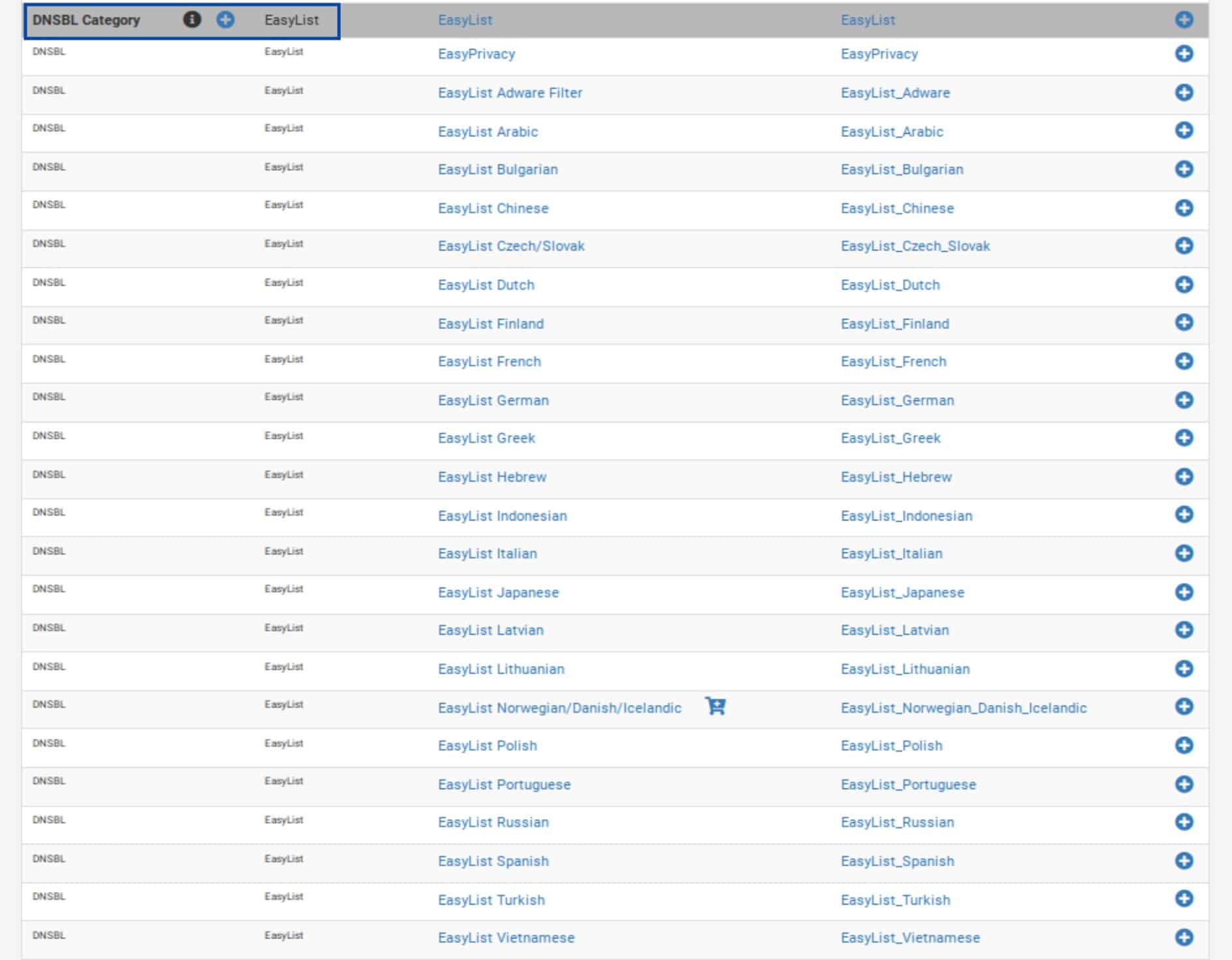Open the EasyList German link
Image resolution: width=1232 pixels, height=960 pixels.
pyautogui.click(x=493, y=400)
